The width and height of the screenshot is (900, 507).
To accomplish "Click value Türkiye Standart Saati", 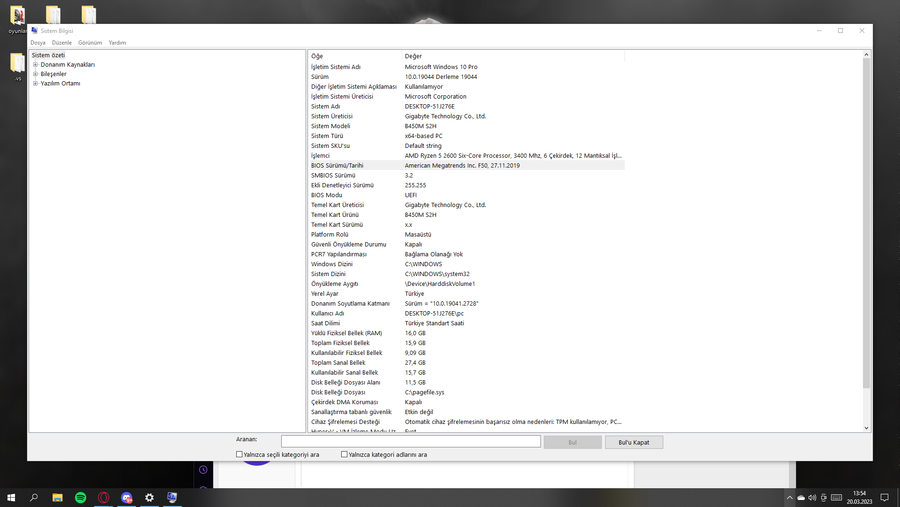I will [x=435, y=323].
